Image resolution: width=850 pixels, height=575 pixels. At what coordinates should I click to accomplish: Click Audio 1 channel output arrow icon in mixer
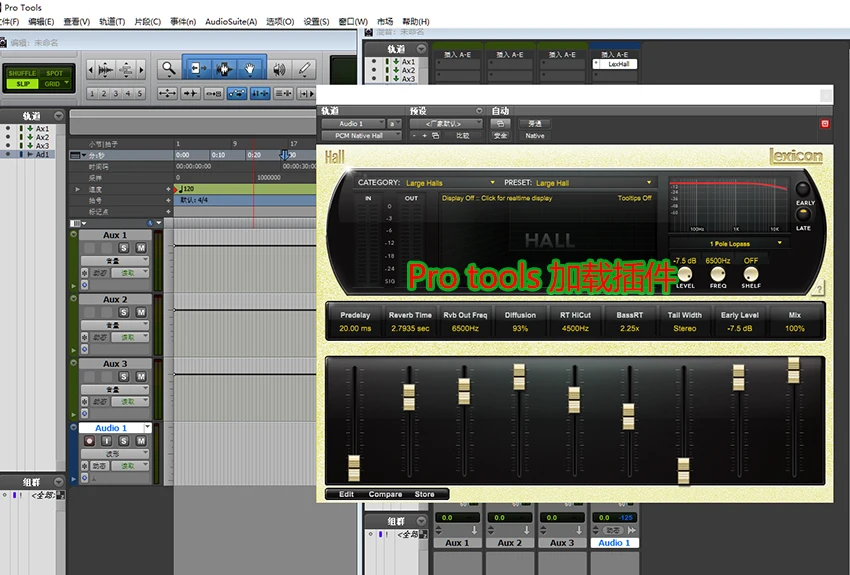click(632, 530)
